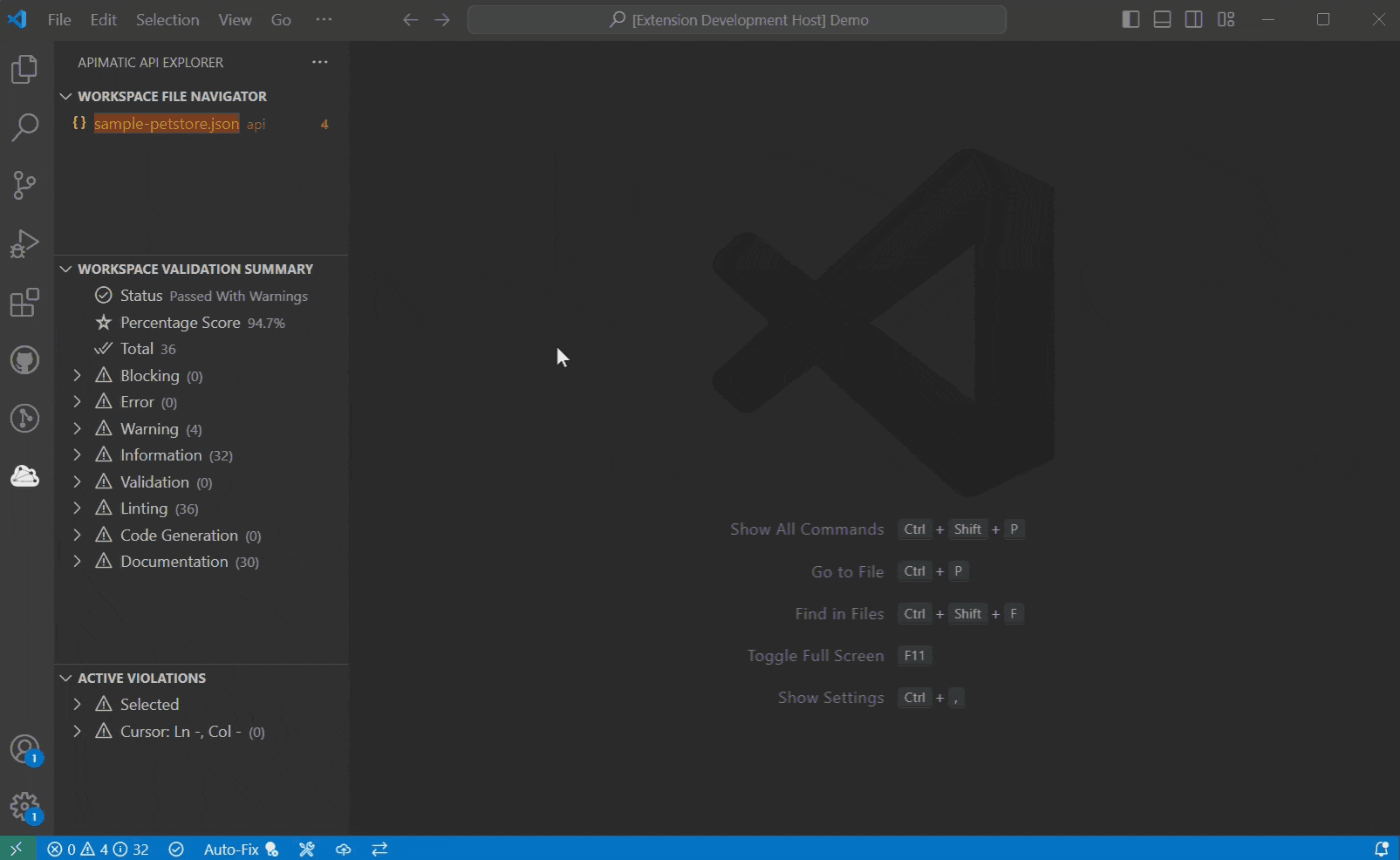Click the remote window indicator in status bar
1400x860 pixels.
[17, 849]
